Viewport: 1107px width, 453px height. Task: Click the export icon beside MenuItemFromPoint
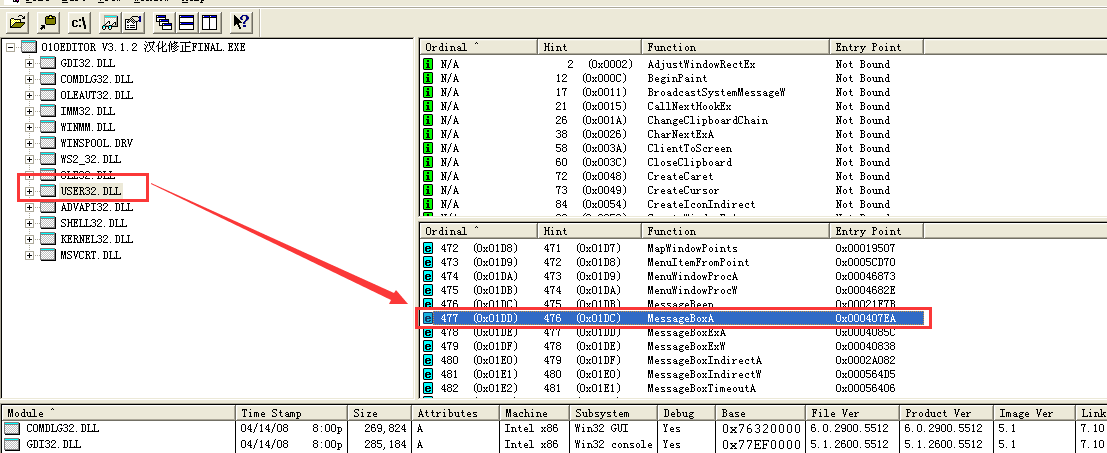pos(428,262)
